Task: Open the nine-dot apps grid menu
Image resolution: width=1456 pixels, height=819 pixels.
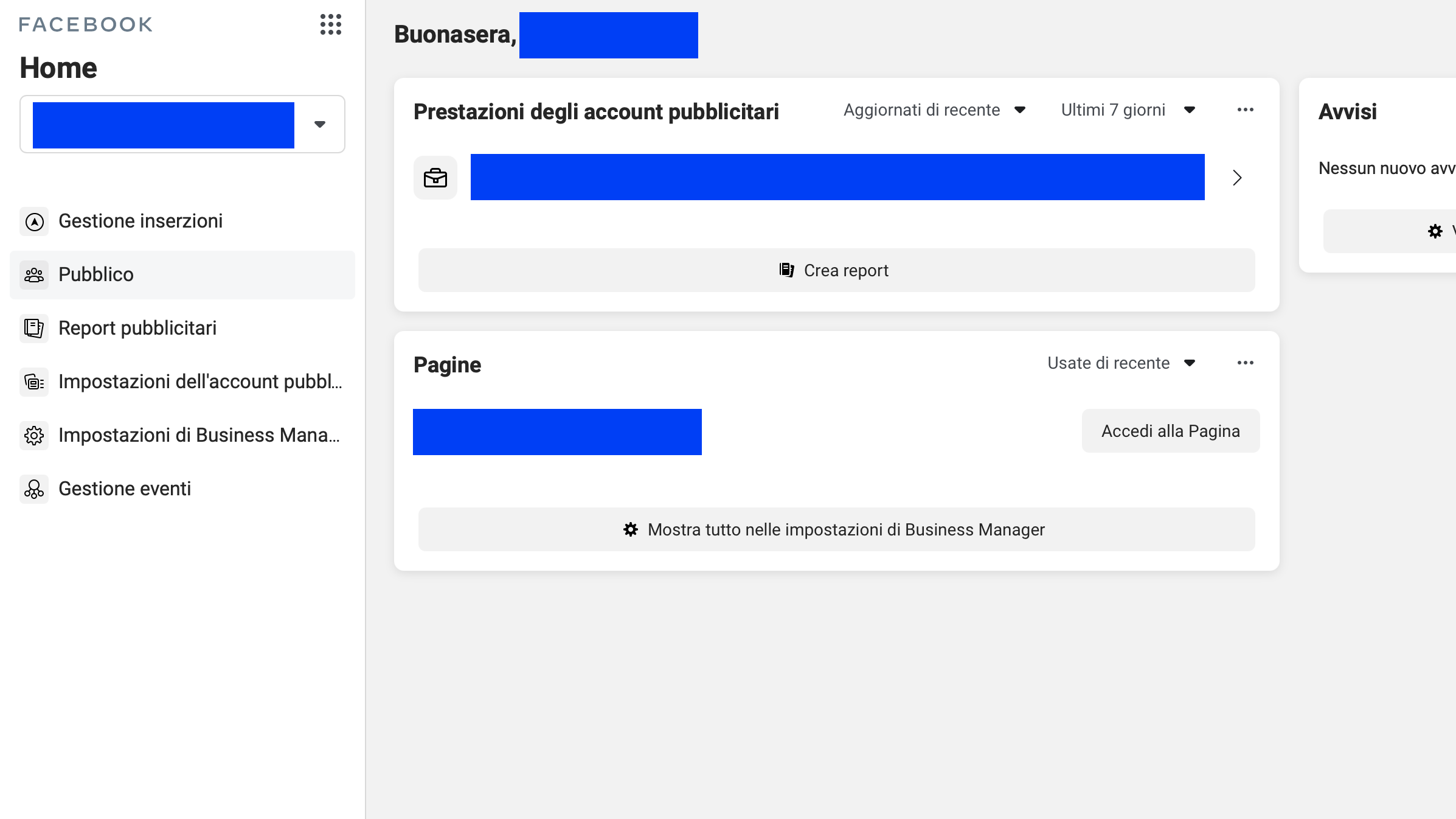Action: [331, 24]
